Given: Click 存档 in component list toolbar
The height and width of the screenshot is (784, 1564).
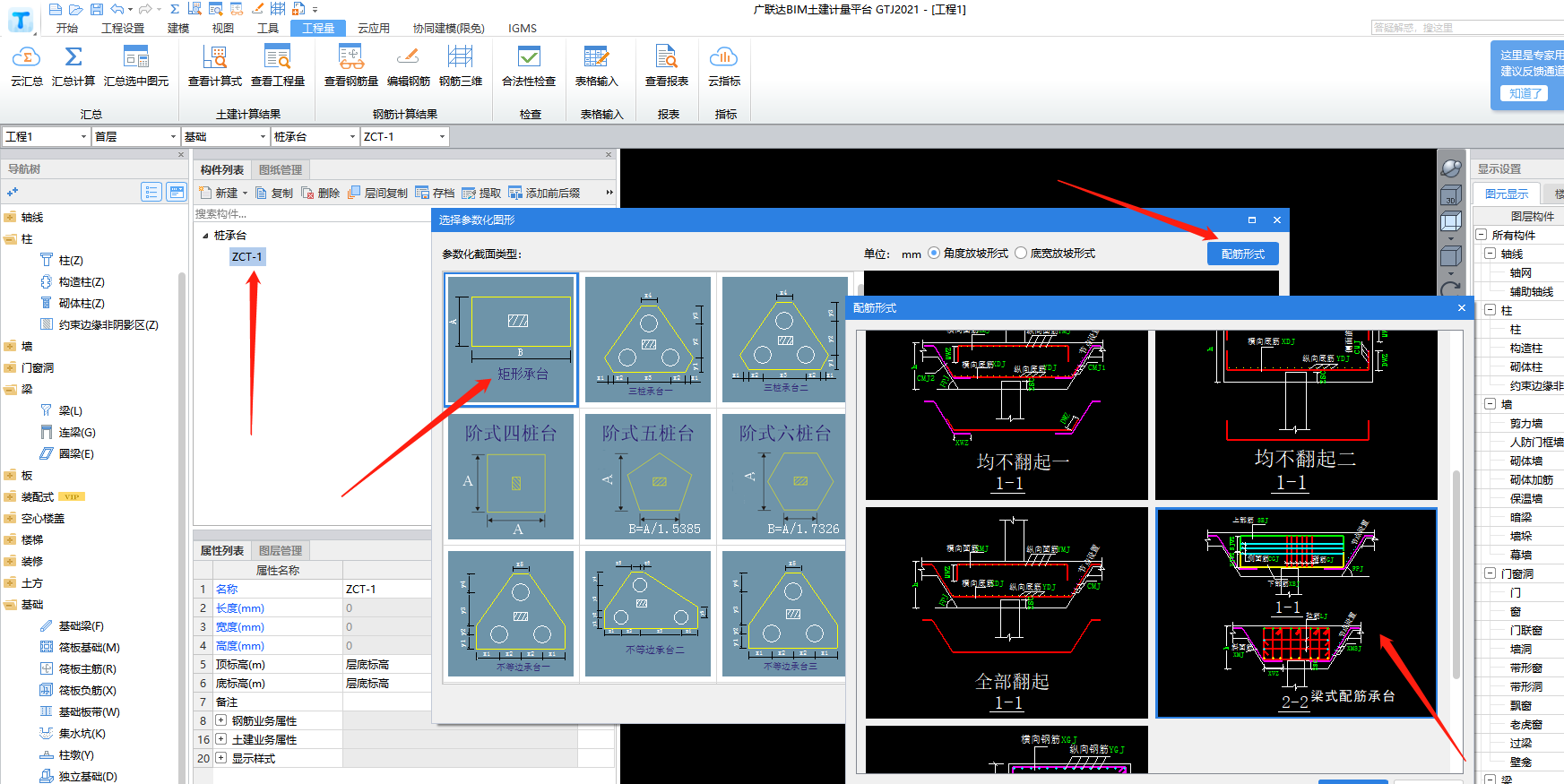Looking at the screenshot, I should click(436, 193).
